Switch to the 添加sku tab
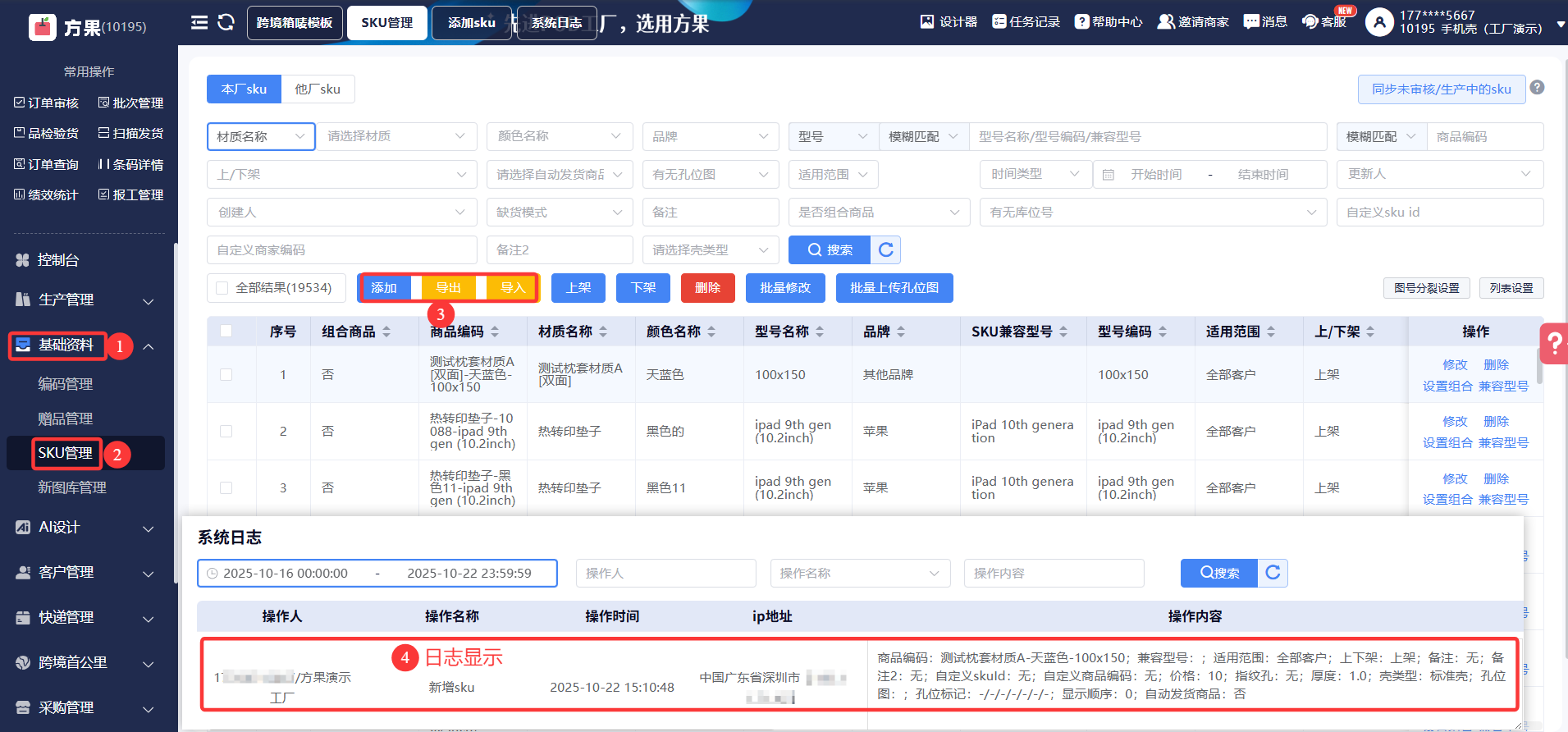1568x732 pixels. pos(471,23)
